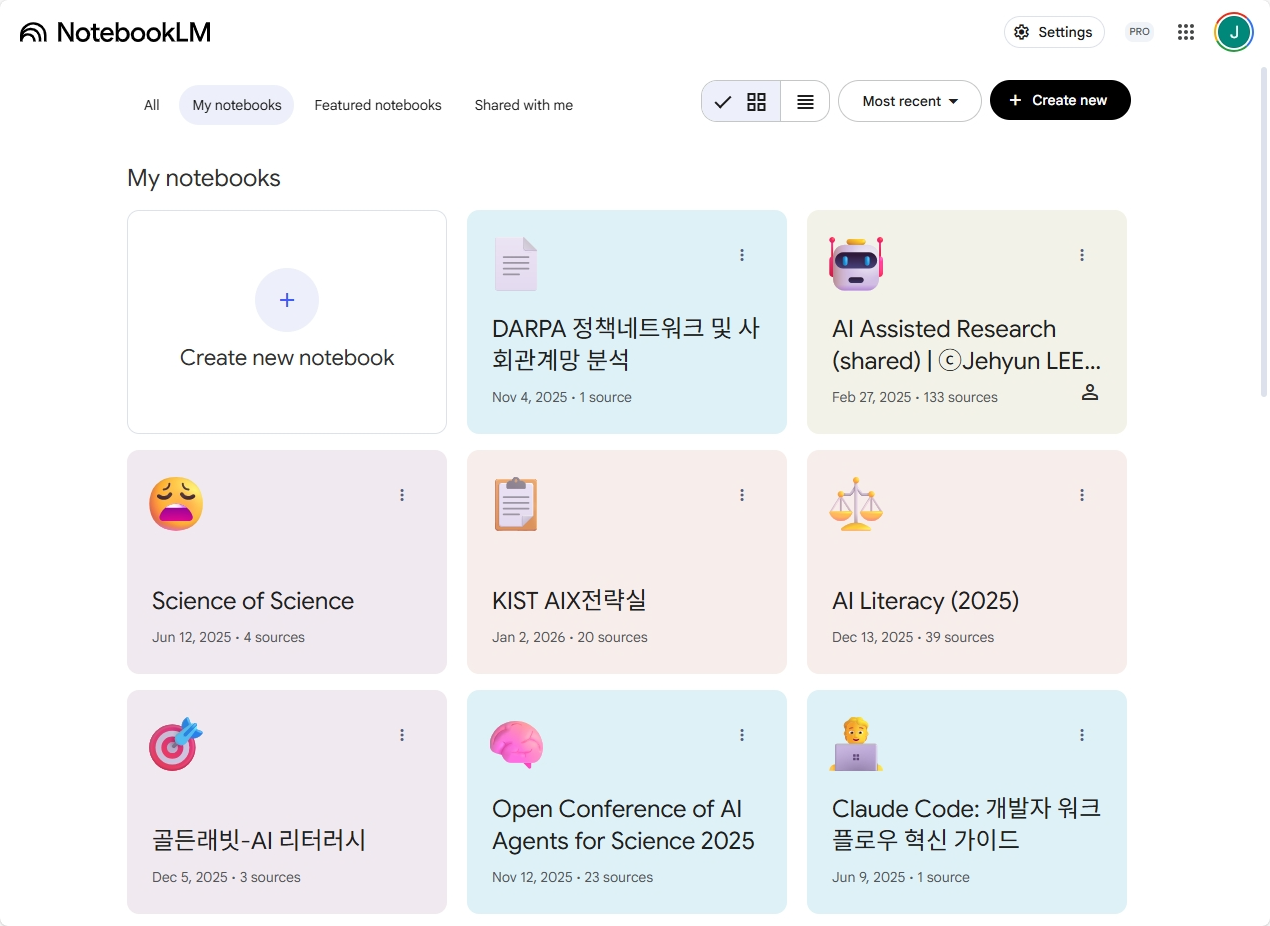This screenshot has height=926, width=1270.
Task: Open more options for DARPA notebook
Action: 742,255
